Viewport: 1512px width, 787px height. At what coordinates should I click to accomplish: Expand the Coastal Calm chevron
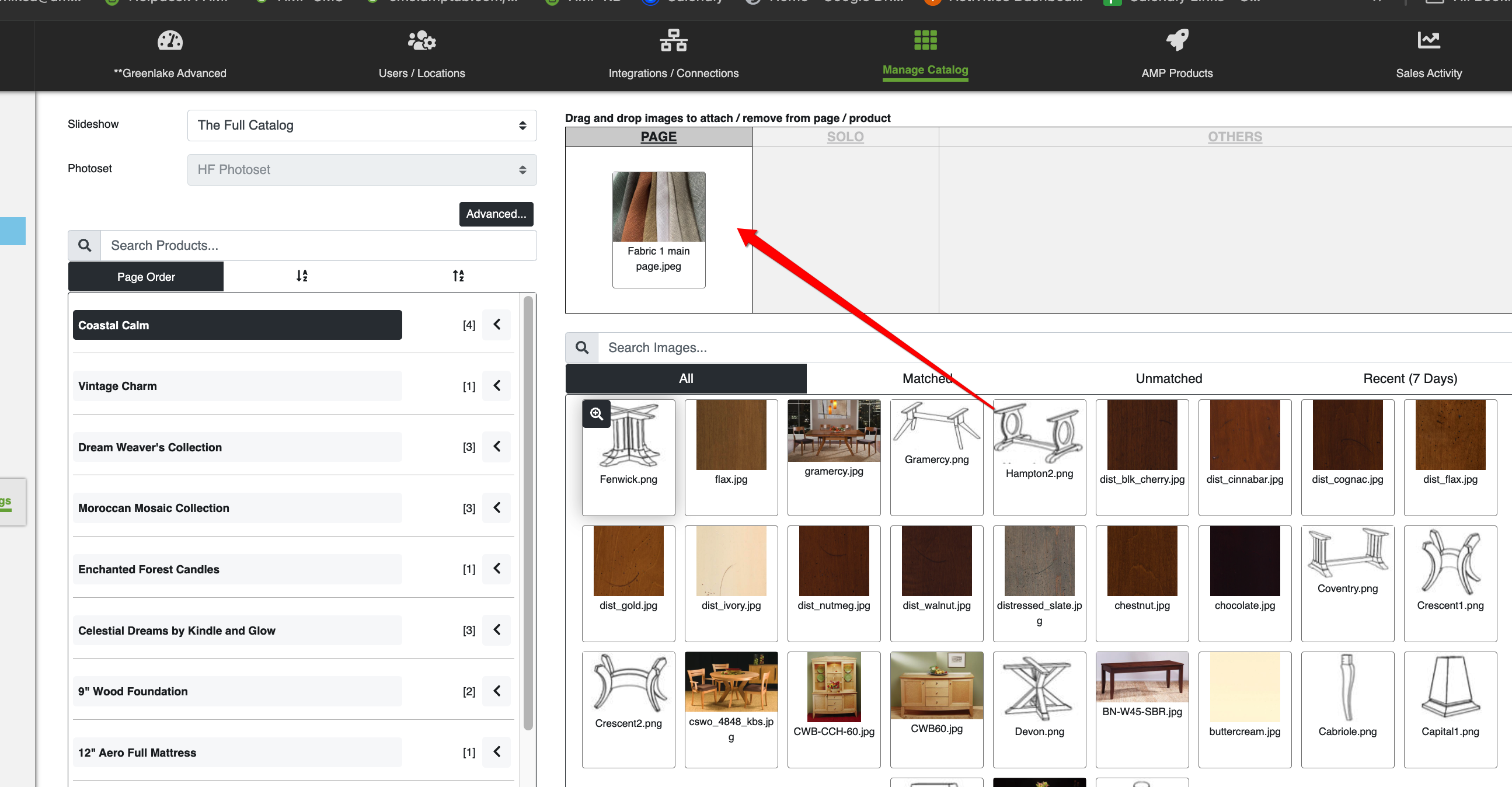click(x=497, y=325)
